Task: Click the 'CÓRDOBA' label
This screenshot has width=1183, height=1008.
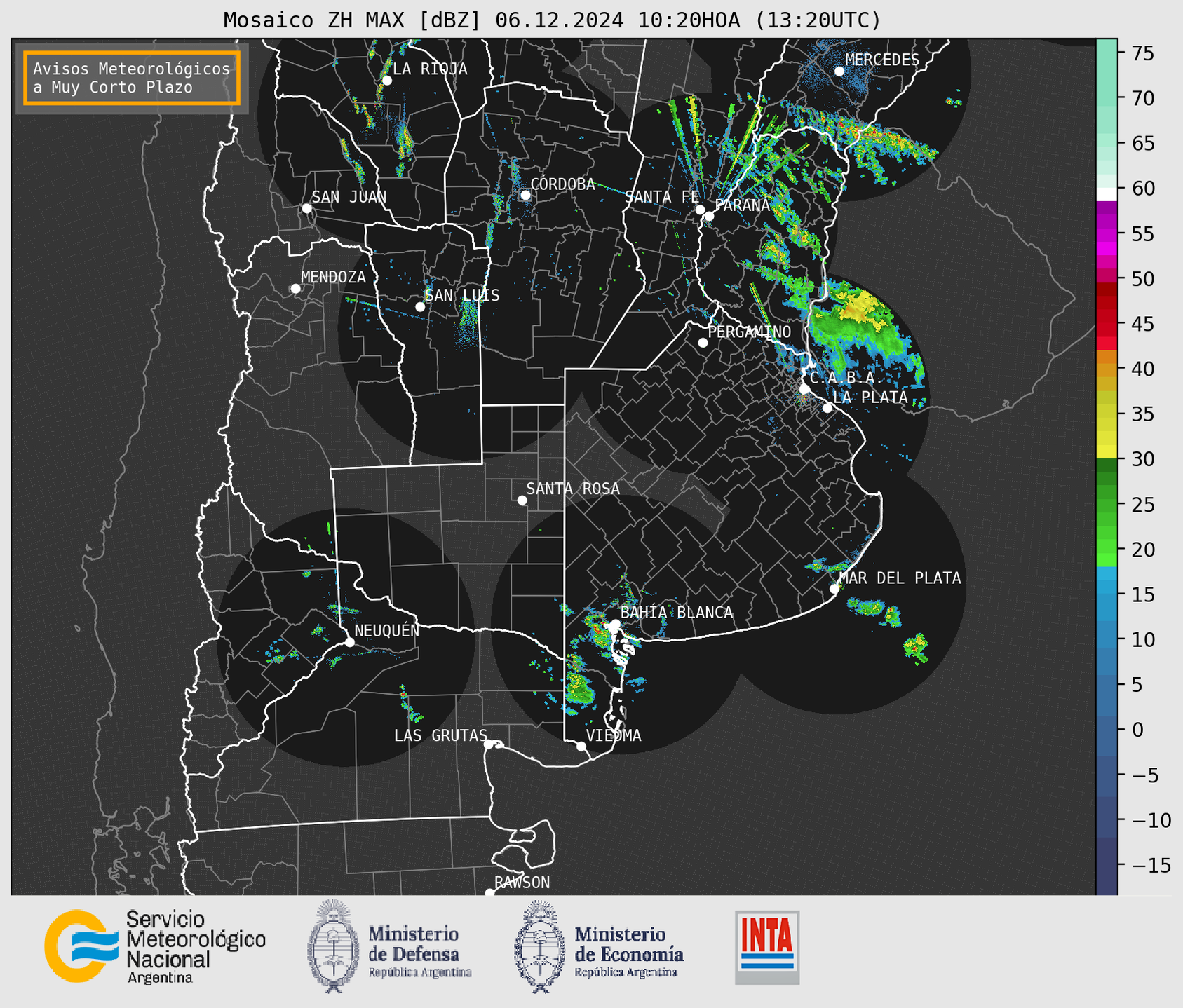Action: coord(562,184)
